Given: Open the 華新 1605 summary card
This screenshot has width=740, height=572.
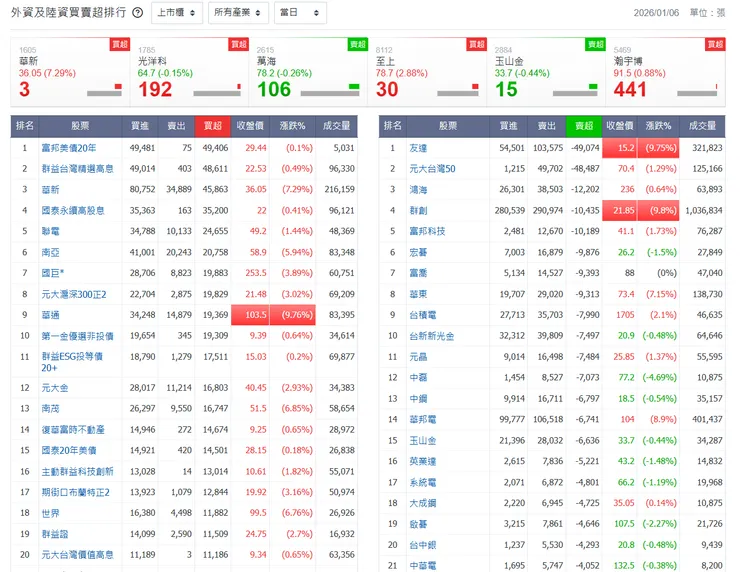Looking at the screenshot, I should pyautogui.click(x=70, y=73).
